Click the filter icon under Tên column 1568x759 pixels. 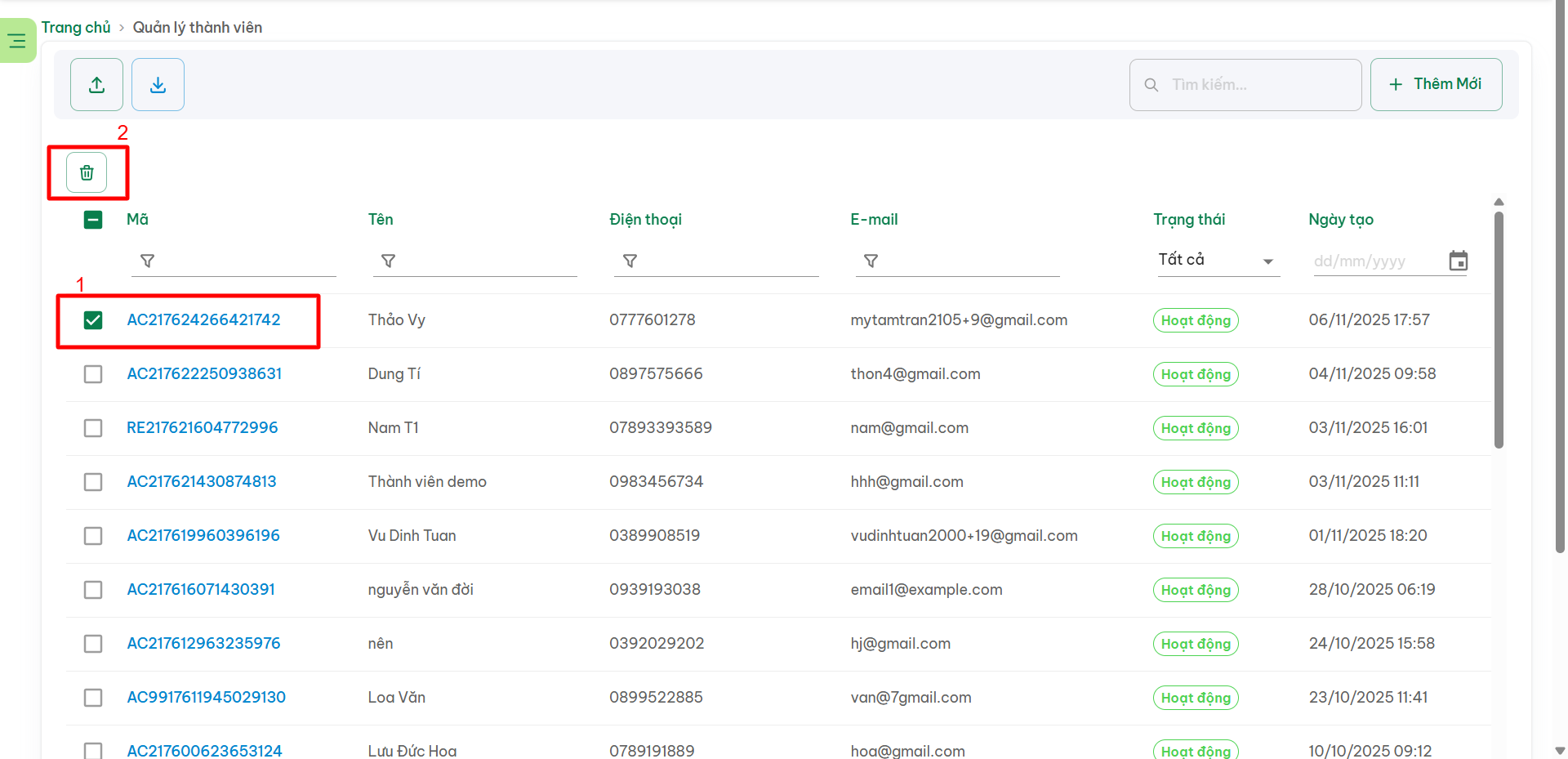[x=389, y=261]
